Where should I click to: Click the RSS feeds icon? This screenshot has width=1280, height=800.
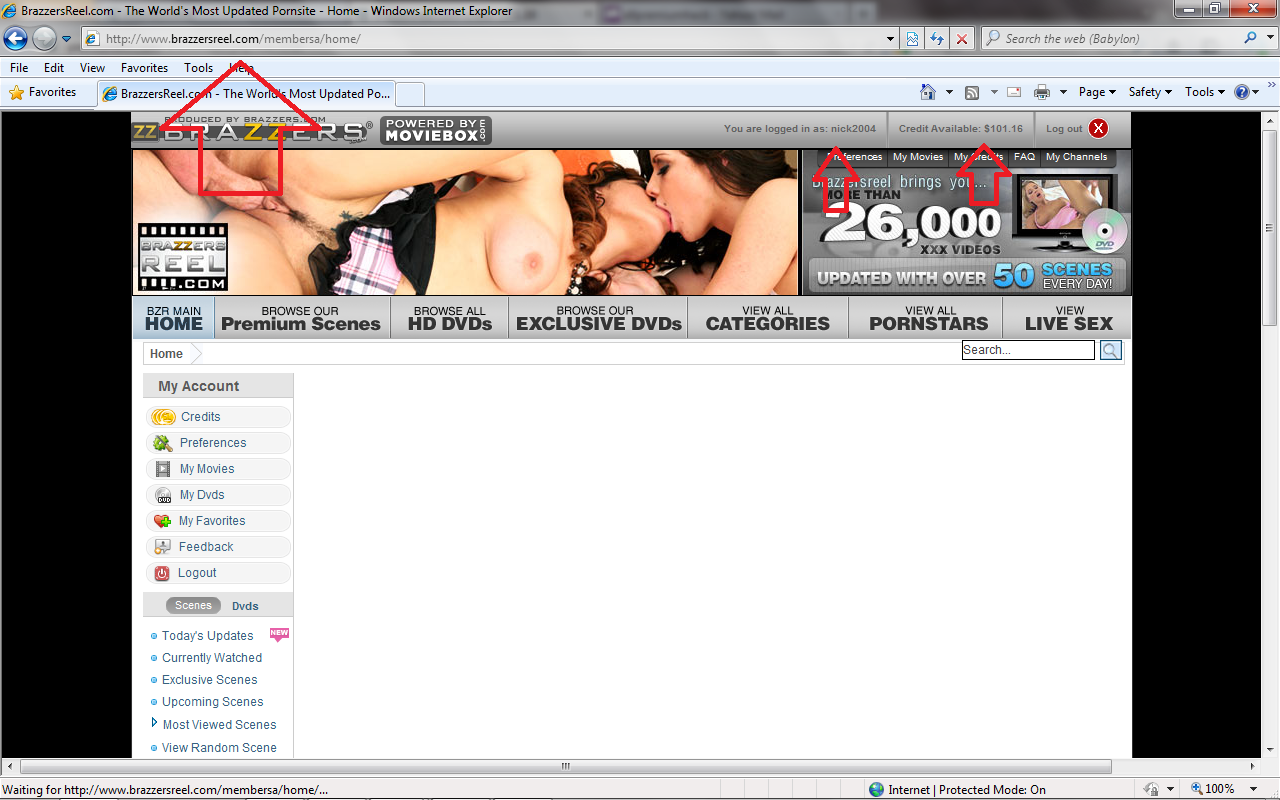pos(972,92)
